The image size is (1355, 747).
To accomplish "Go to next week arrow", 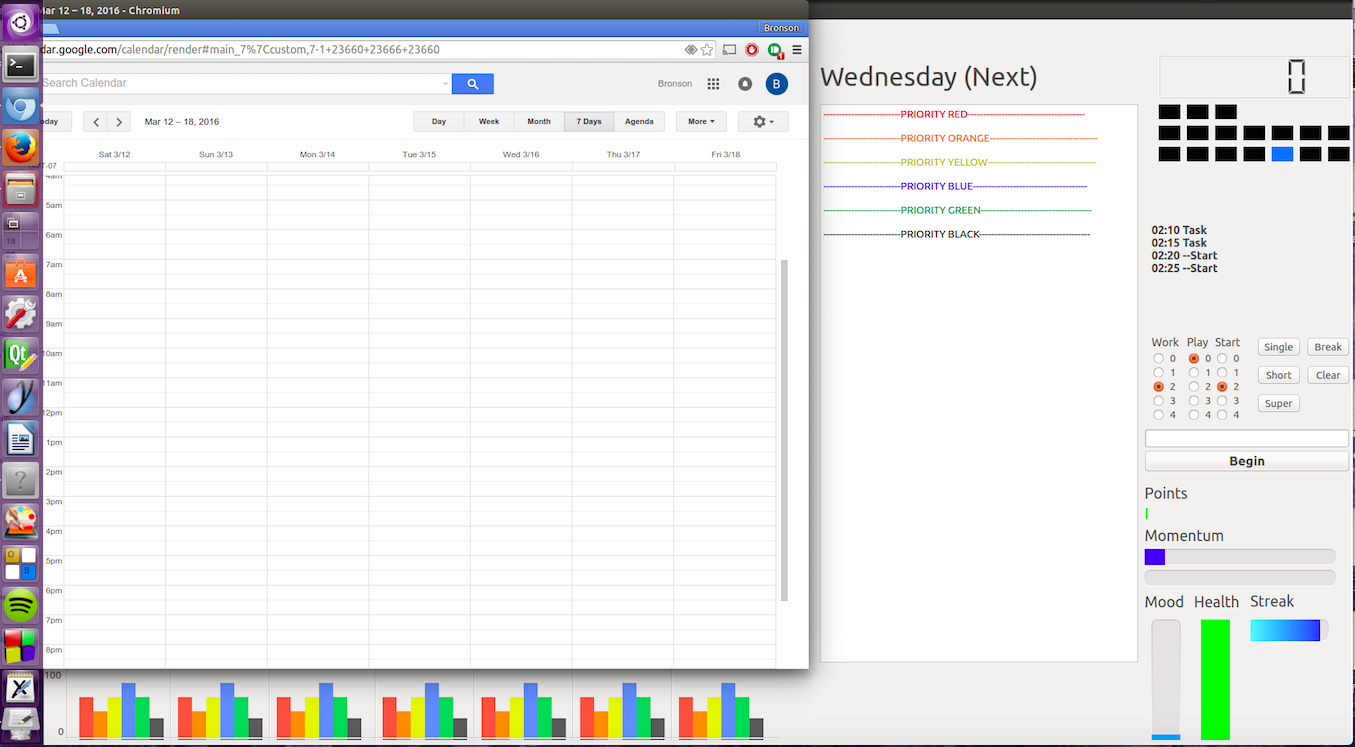I will [x=119, y=122].
